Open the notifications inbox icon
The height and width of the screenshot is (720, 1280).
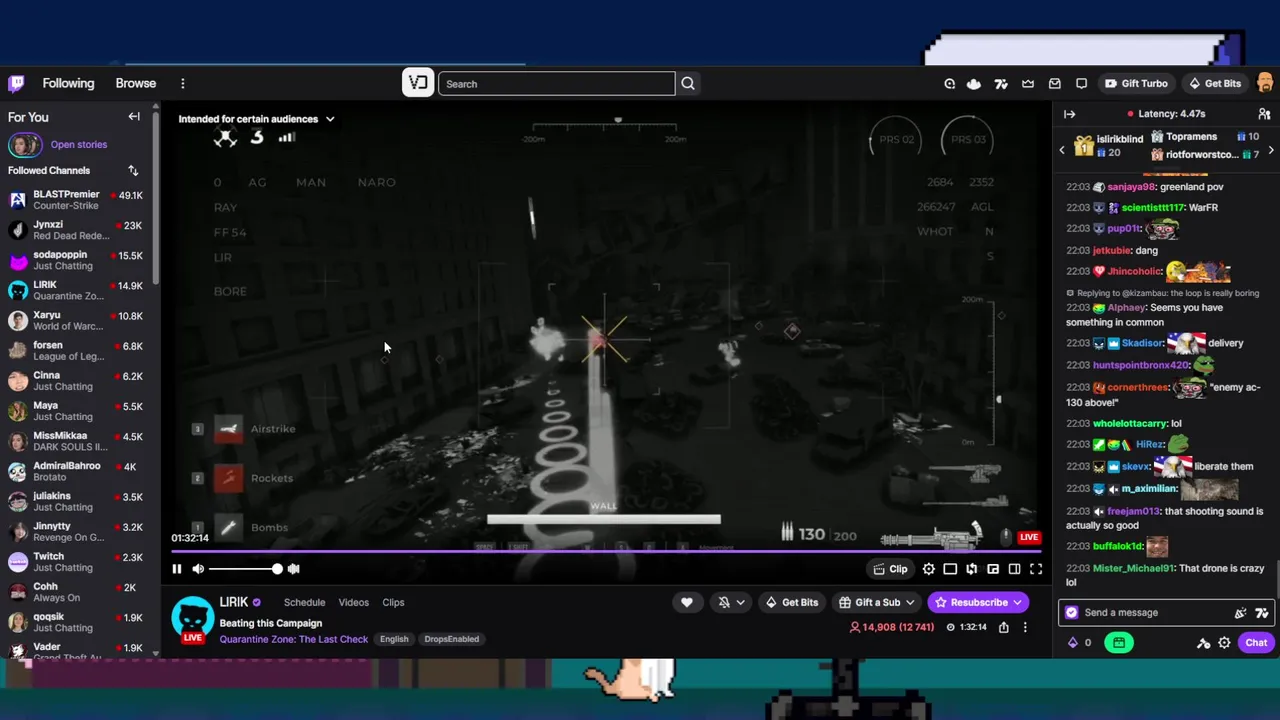pos(1055,84)
